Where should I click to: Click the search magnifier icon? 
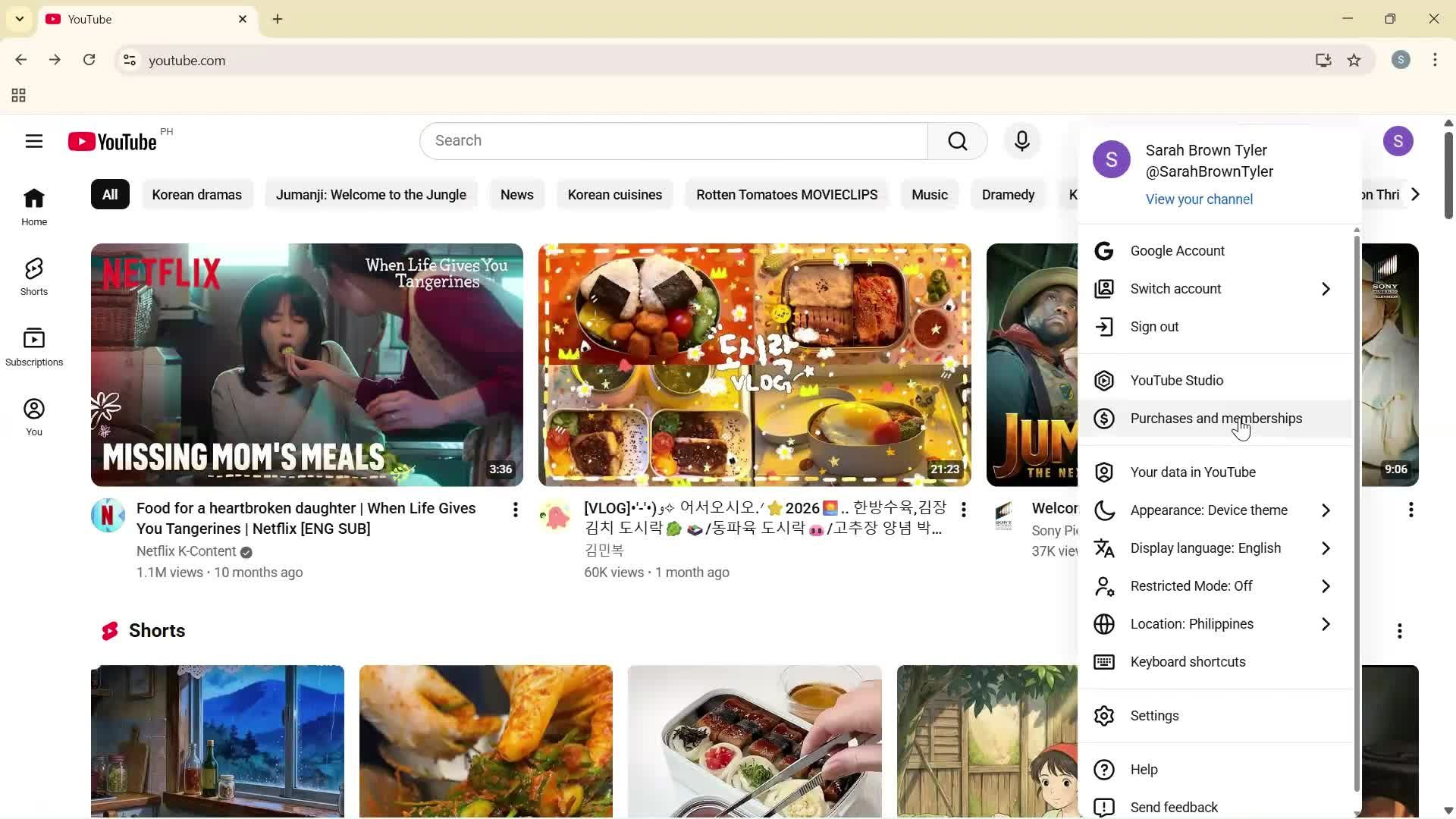click(x=957, y=141)
